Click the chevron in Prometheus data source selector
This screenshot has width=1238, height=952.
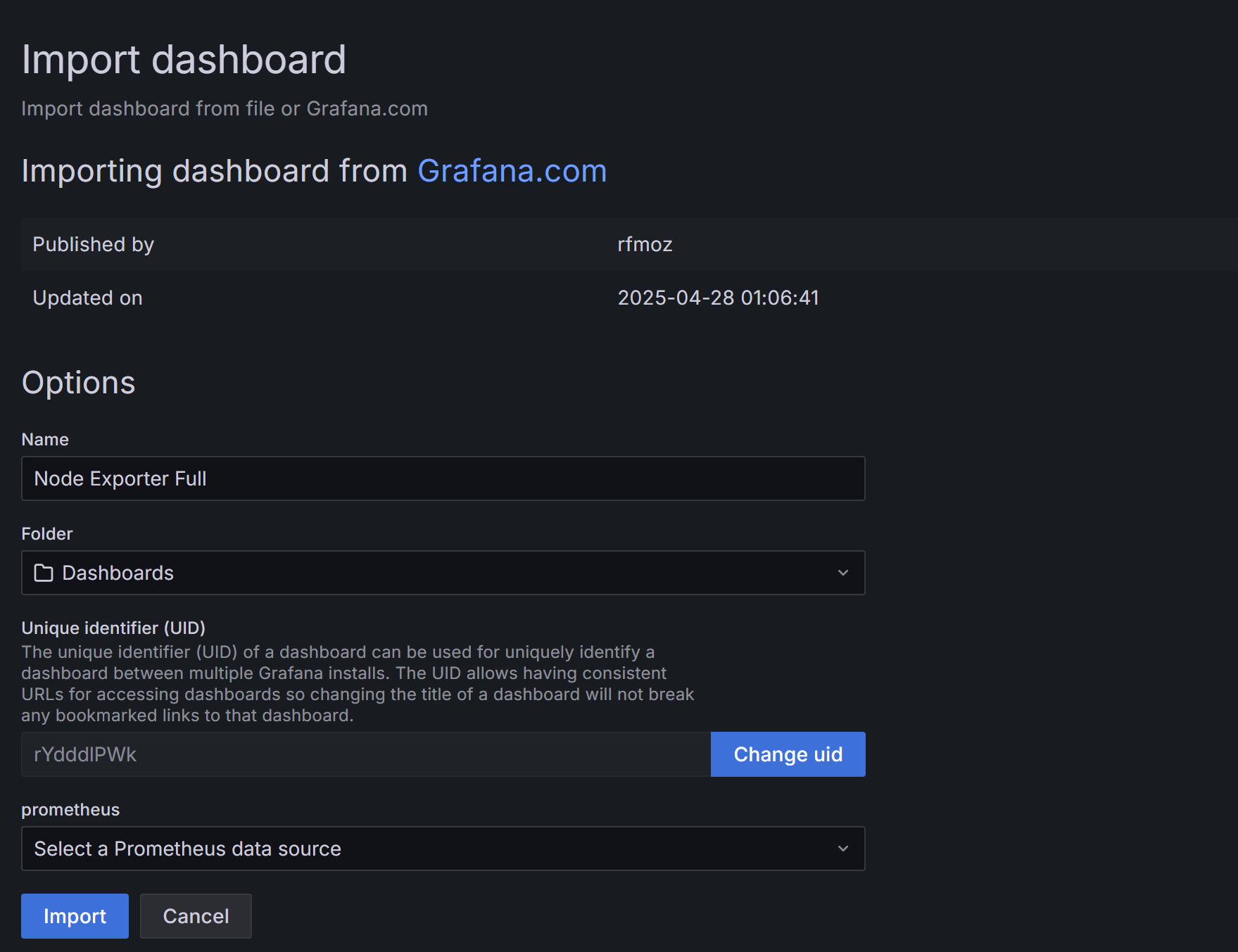click(x=842, y=849)
